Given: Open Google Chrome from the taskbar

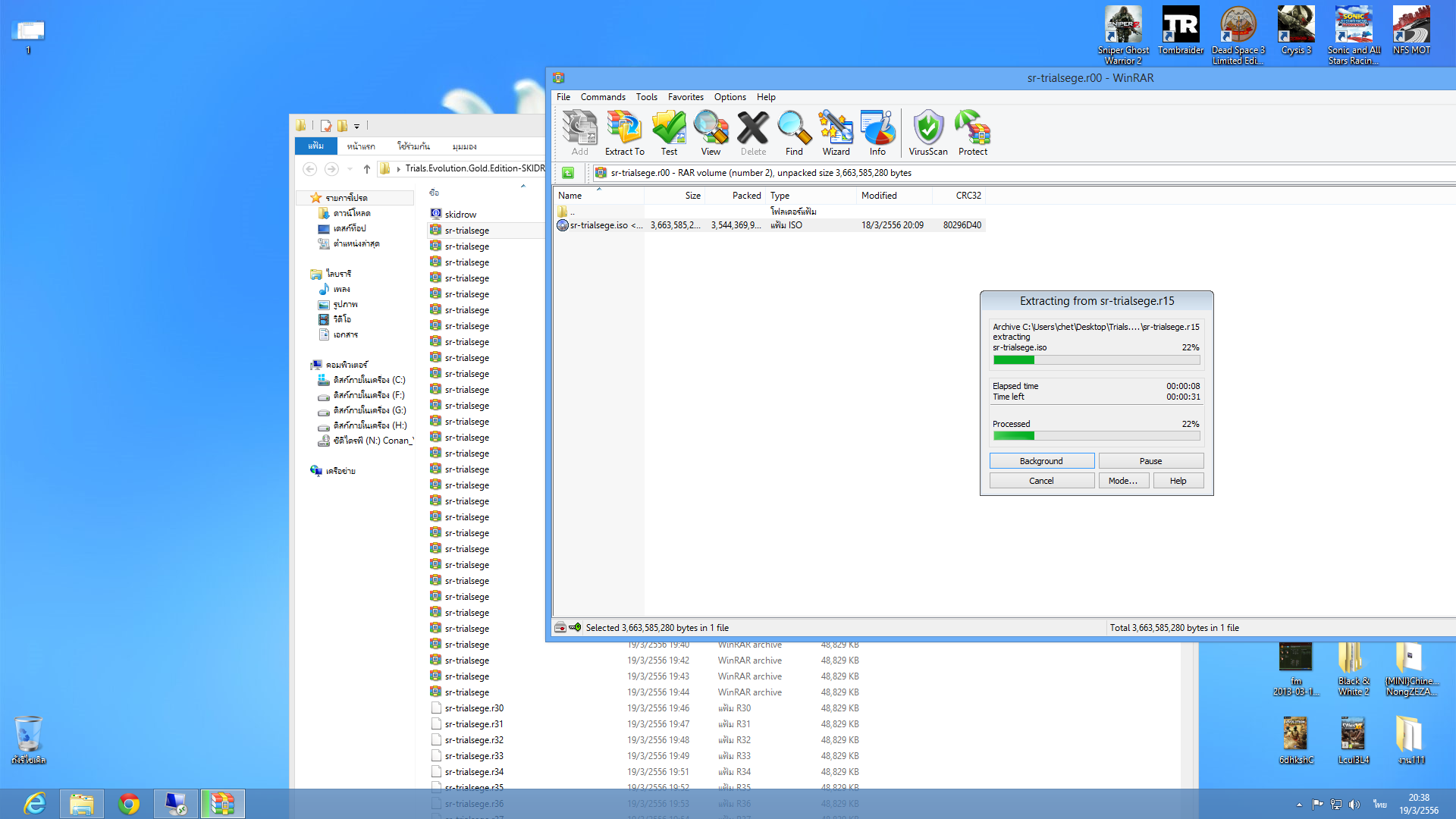Looking at the screenshot, I should (129, 803).
